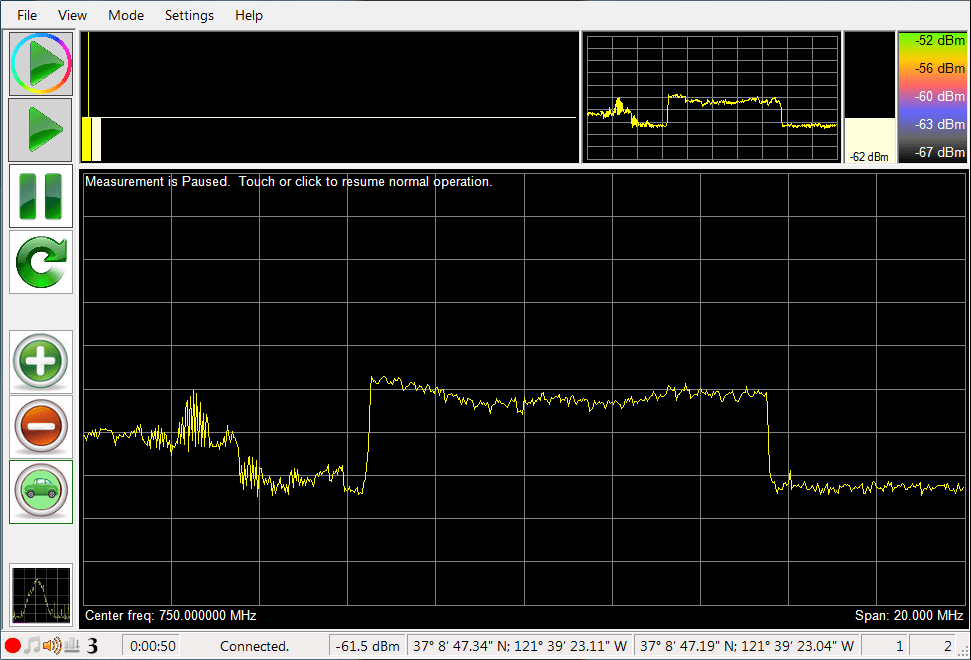Pause the measurement with the pause icon
The image size is (971, 660).
point(40,196)
